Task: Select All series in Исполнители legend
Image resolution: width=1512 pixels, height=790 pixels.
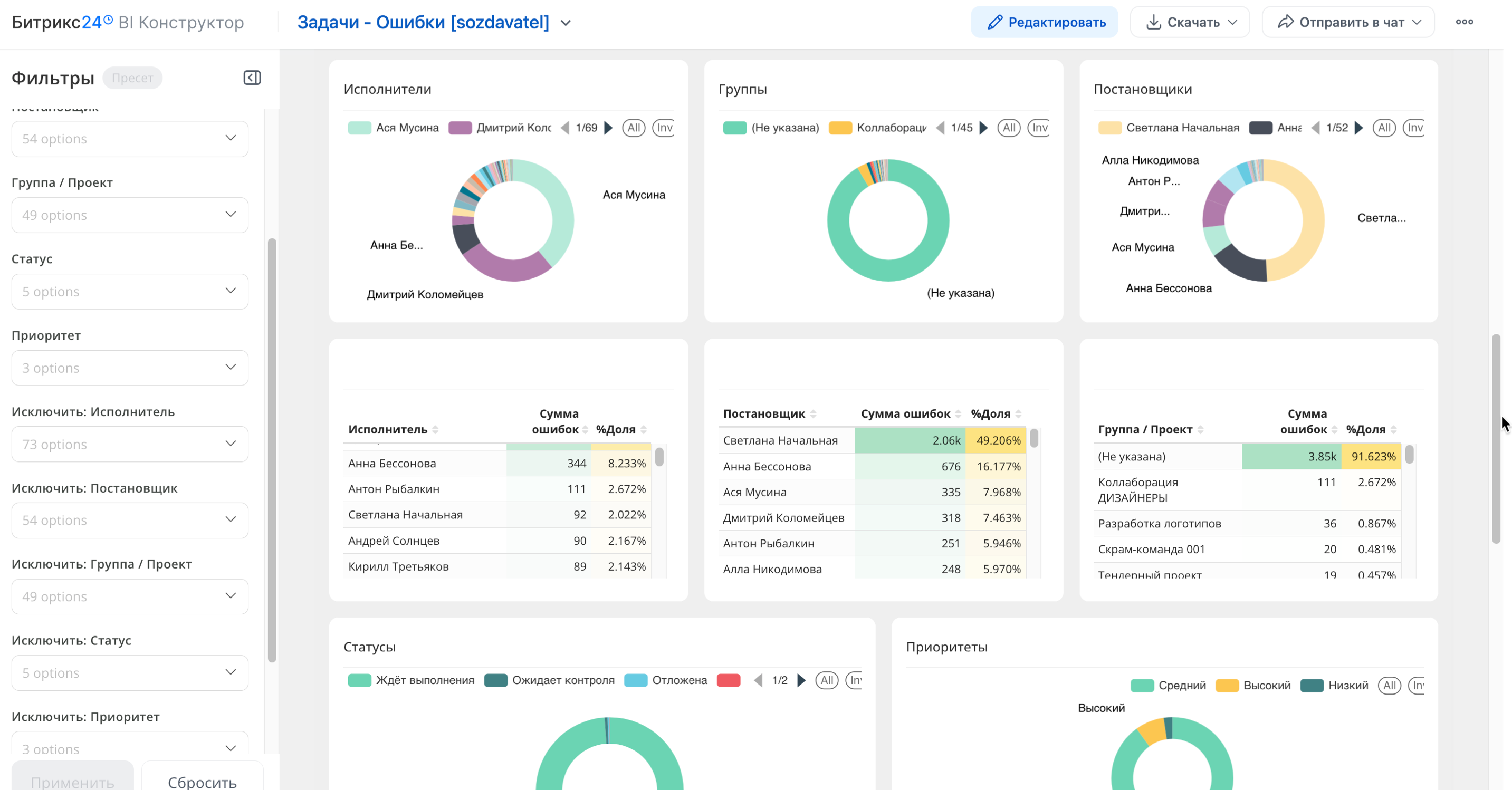Action: [633, 128]
